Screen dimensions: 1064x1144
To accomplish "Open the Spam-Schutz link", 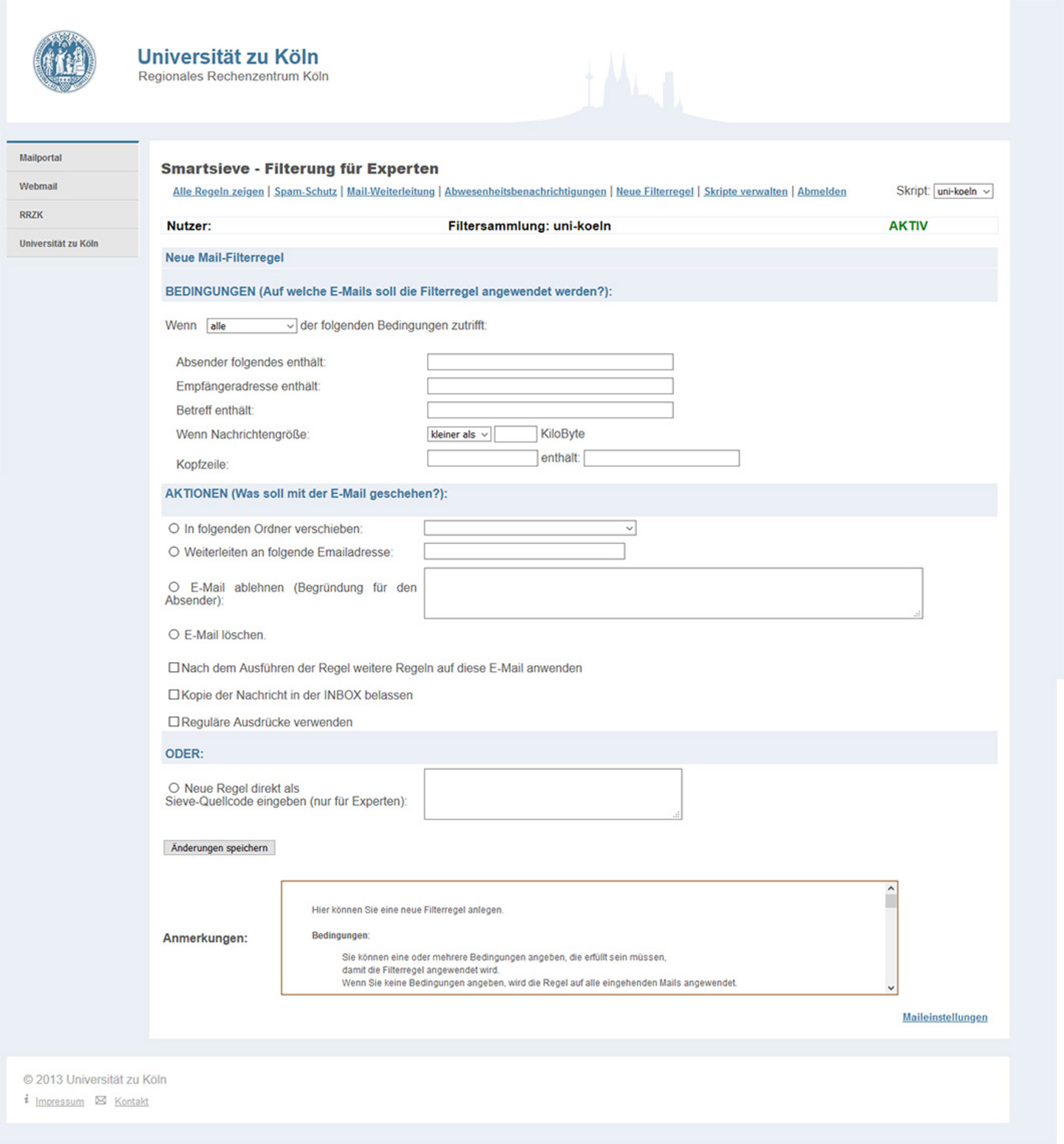I will click(305, 191).
